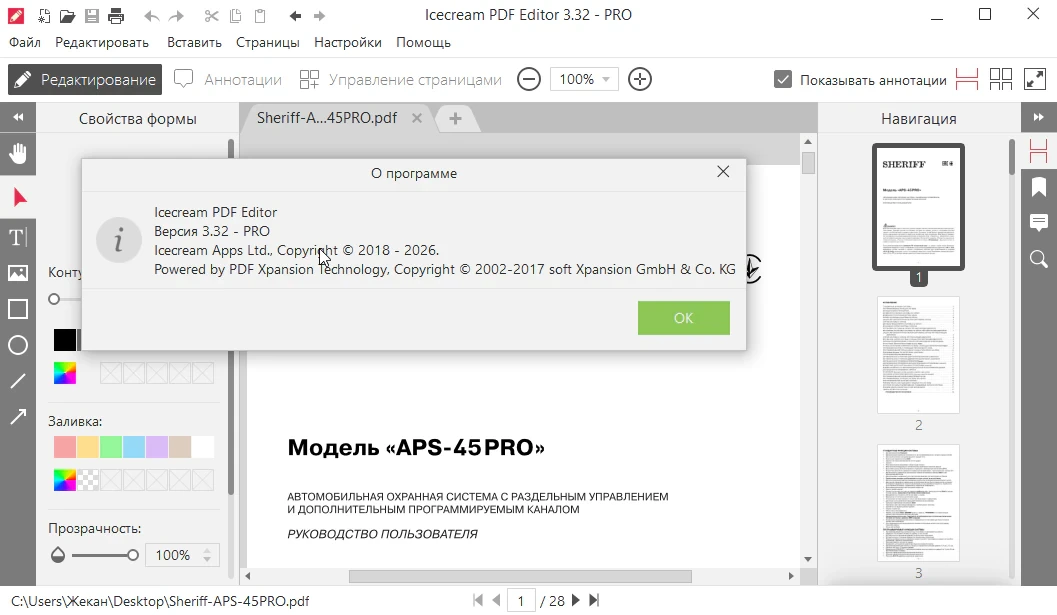Image resolution: width=1057 pixels, height=615 pixels.
Task: Open the Страницы menu
Action: coord(268,42)
